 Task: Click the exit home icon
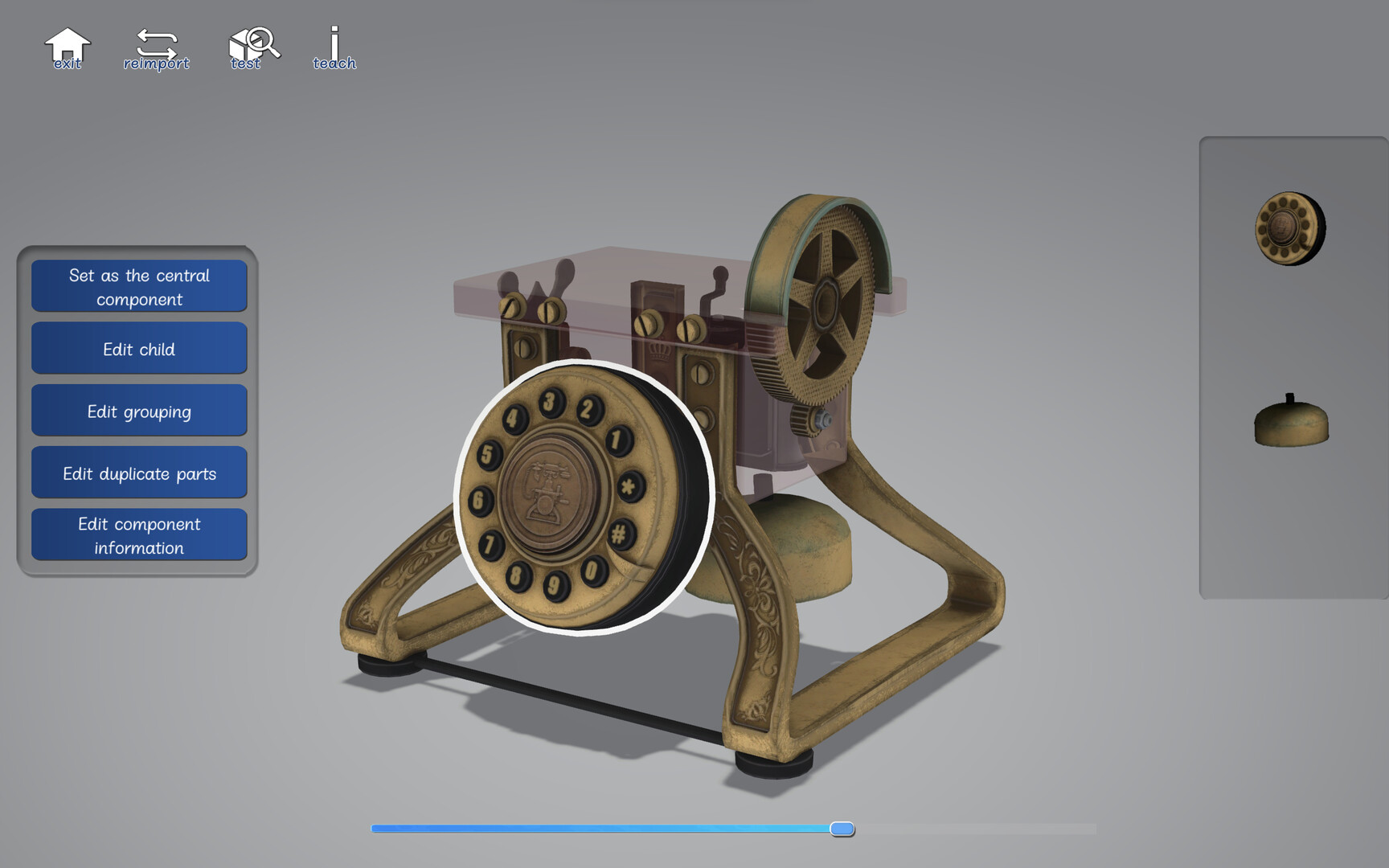(x=68, y=42)
